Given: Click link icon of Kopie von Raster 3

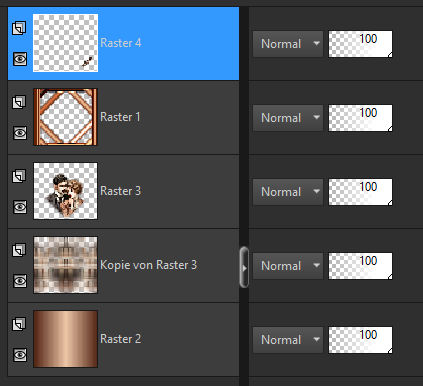Looking at the screenshot, I should 19,250.
